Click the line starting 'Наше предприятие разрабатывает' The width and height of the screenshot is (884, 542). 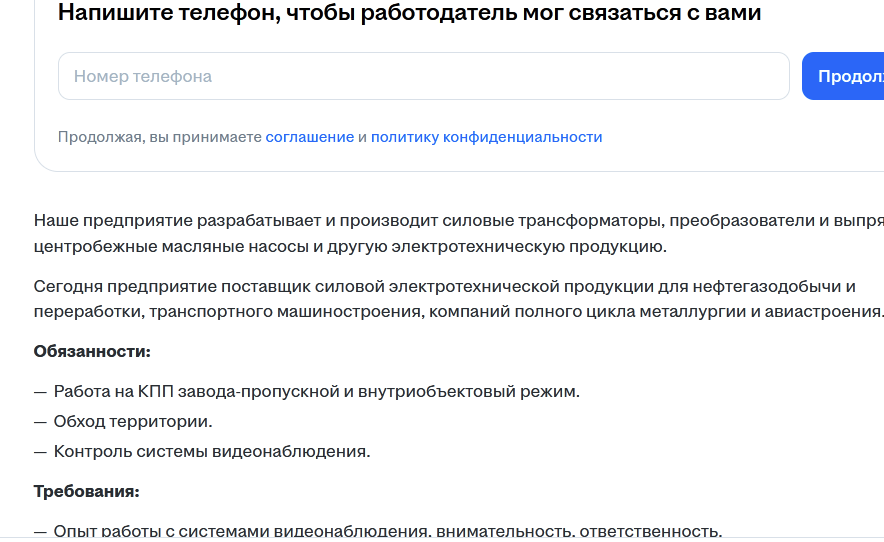[x=459, y=221]
